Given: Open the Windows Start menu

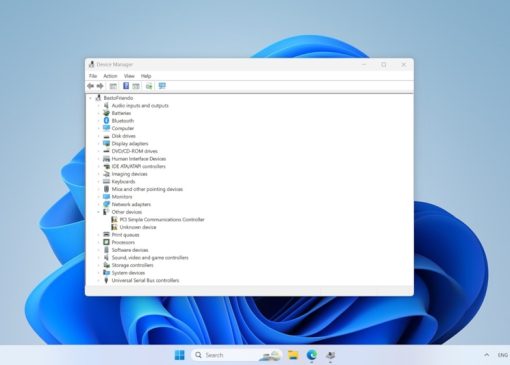Looking at the screenshot, I should click(180, 355).
